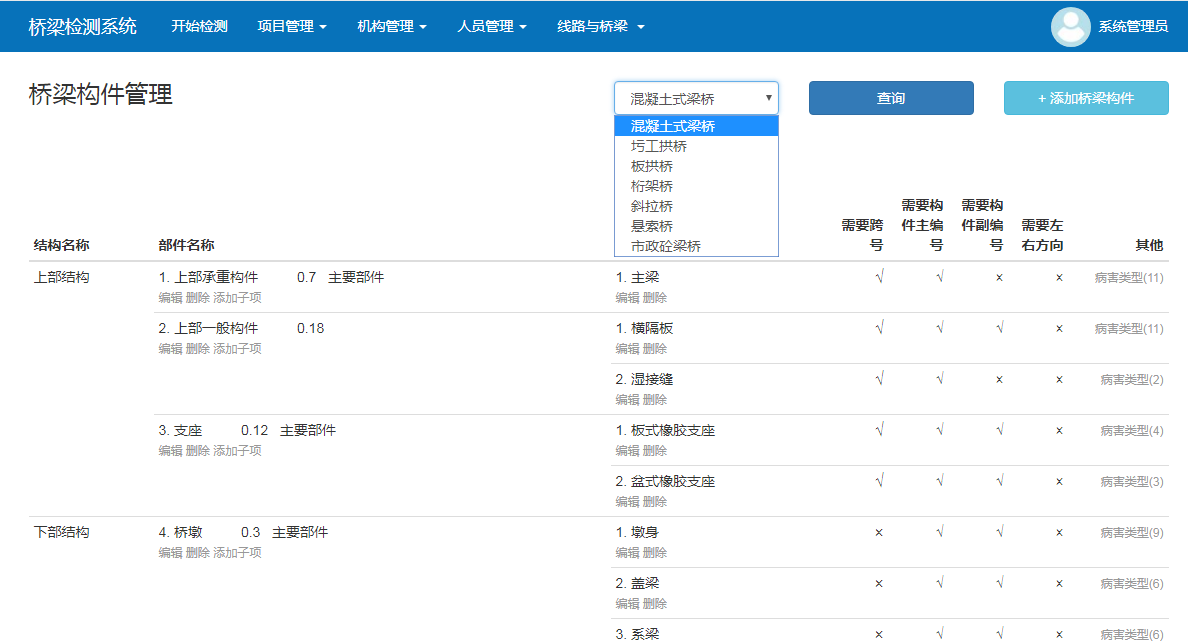Screen dimensions: 1188x643
Task: Delete the 湿接缝 component row
Action: point(655,400)
